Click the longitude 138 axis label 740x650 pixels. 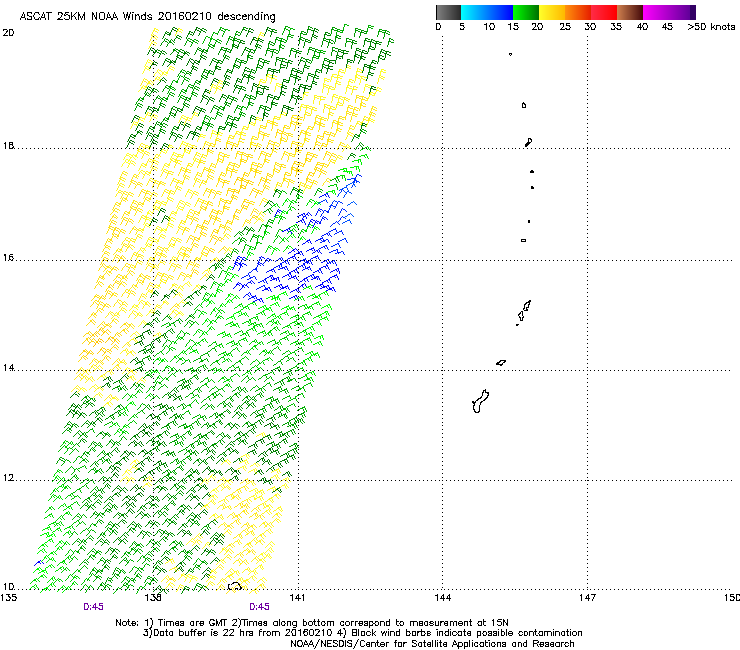coord(153,598)
